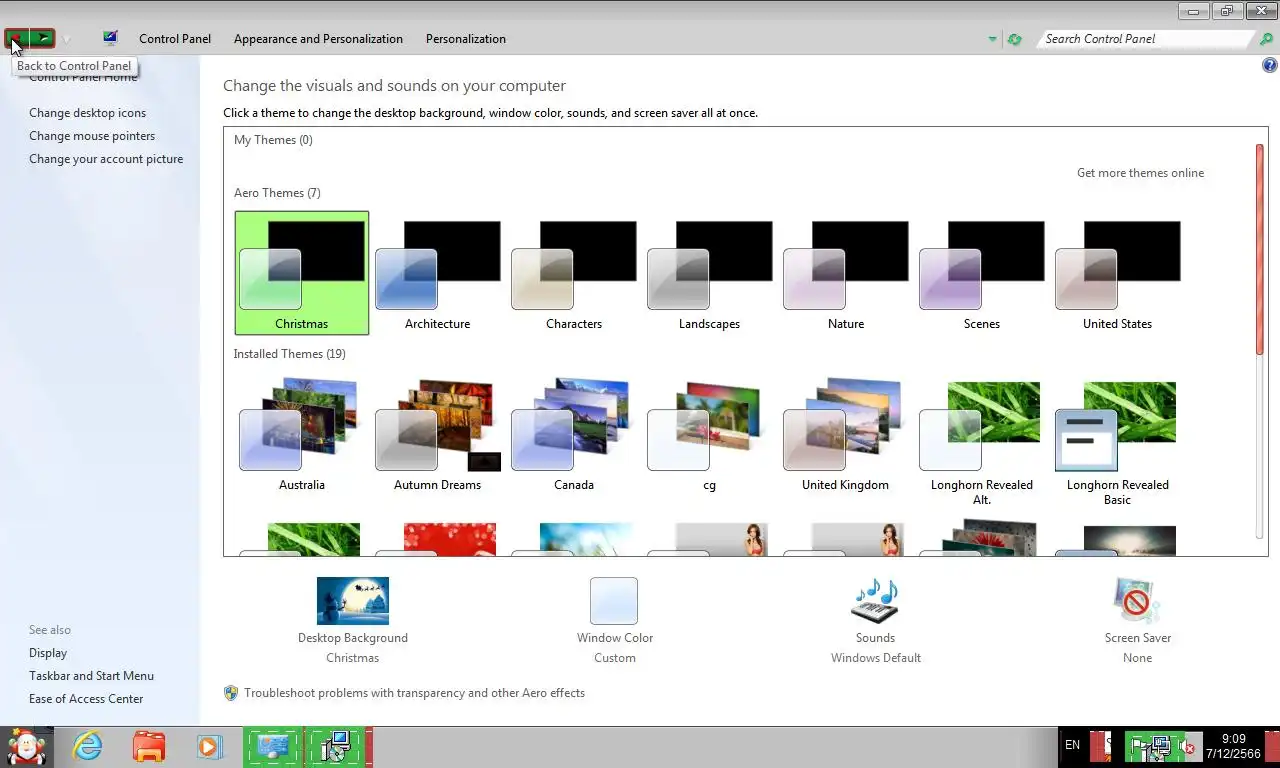Select Control Panel breadcrumb
This screenshot has height=768, width=1280.
tap(175, 39)
